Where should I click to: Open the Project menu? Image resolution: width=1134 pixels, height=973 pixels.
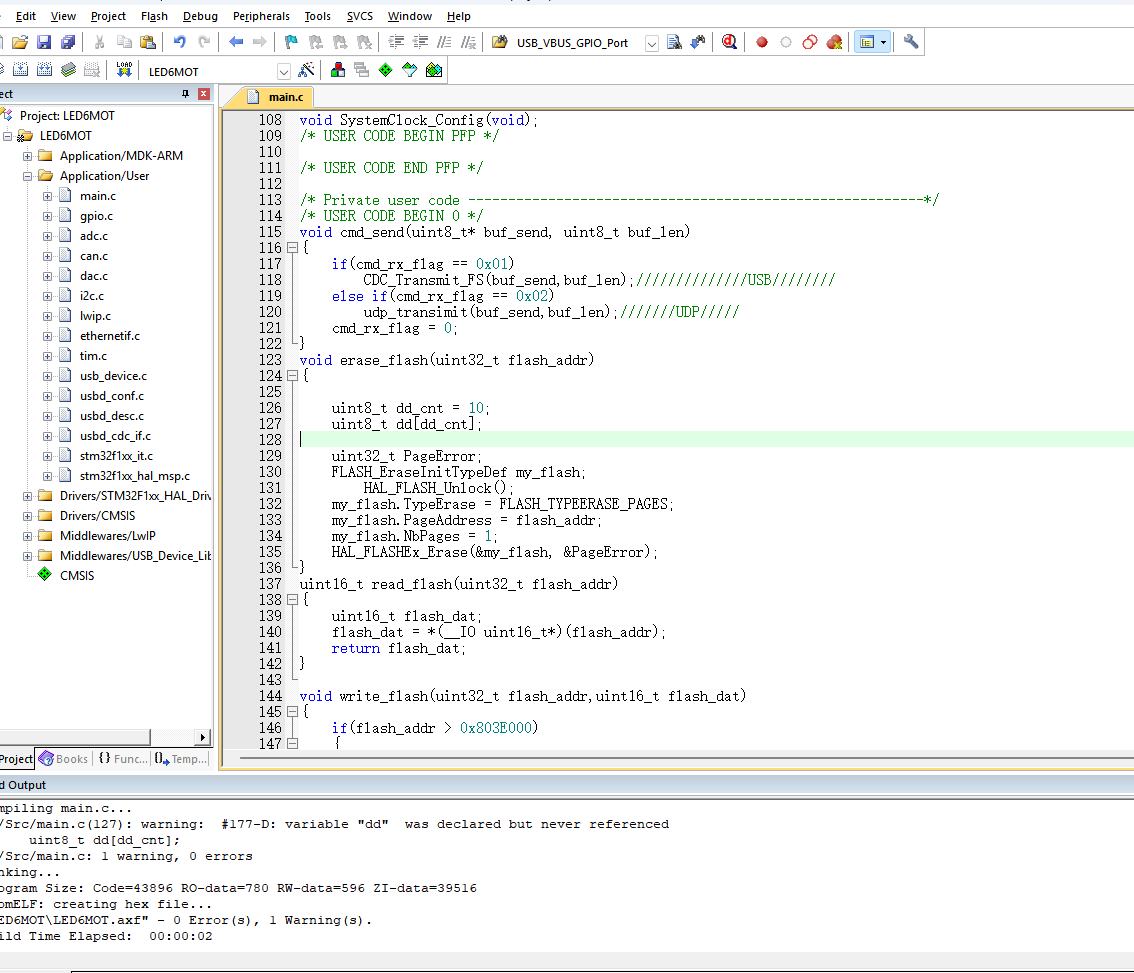pos(108,16)
